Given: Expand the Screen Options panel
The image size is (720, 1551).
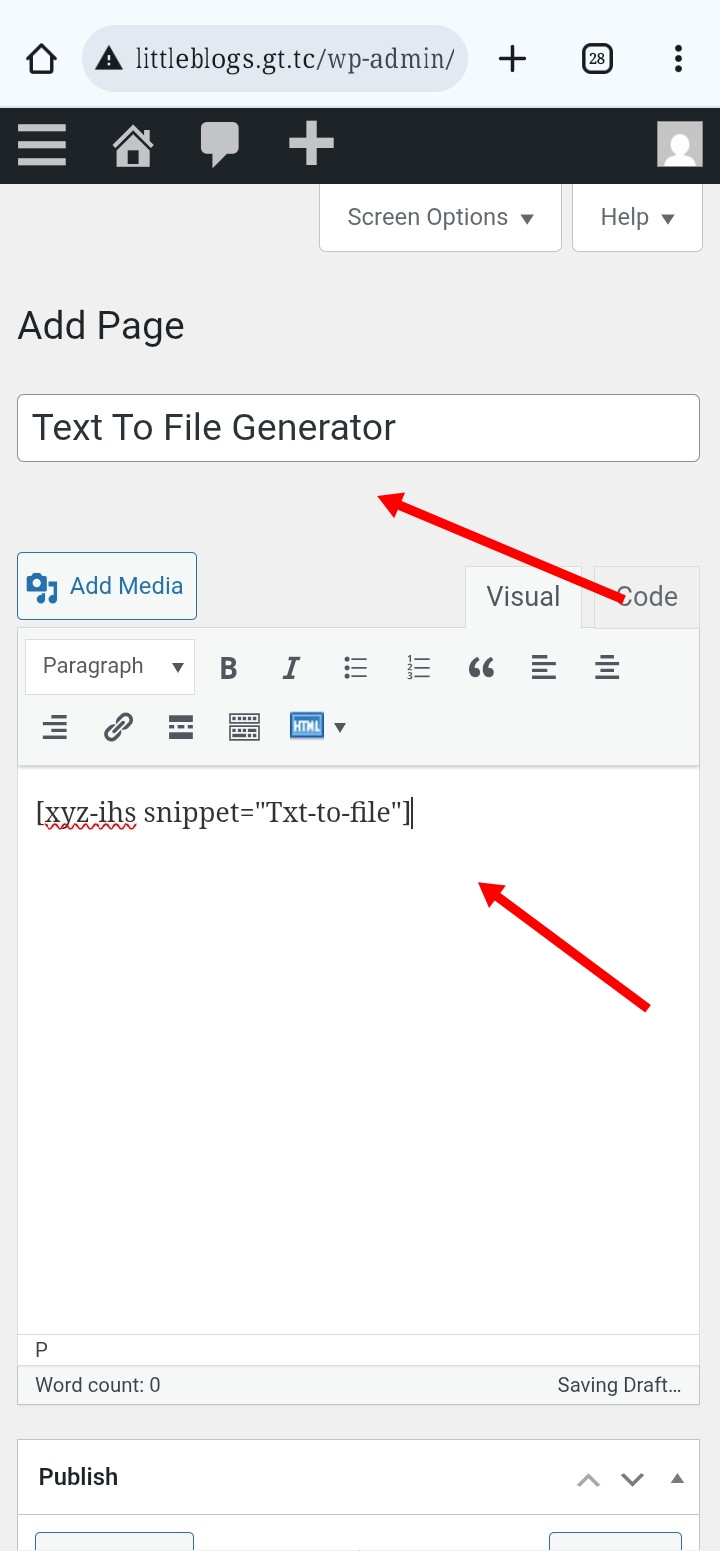Looking at the screenshot, I should [440, 218].
